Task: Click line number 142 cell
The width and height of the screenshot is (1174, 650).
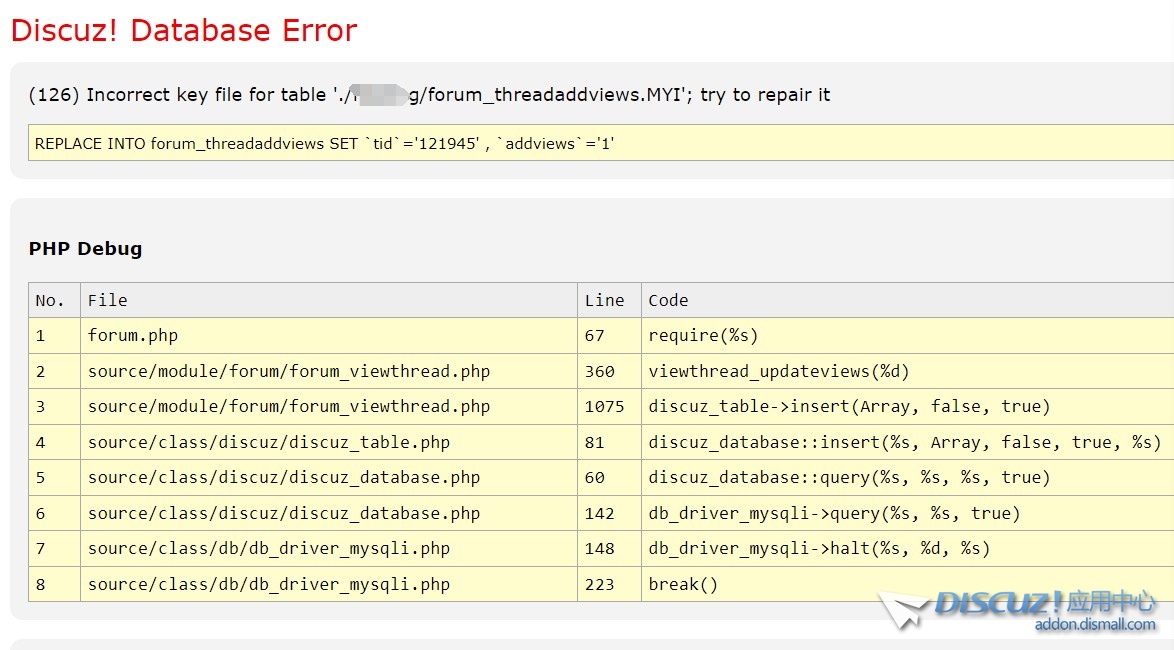Action: tap(599, 514)
